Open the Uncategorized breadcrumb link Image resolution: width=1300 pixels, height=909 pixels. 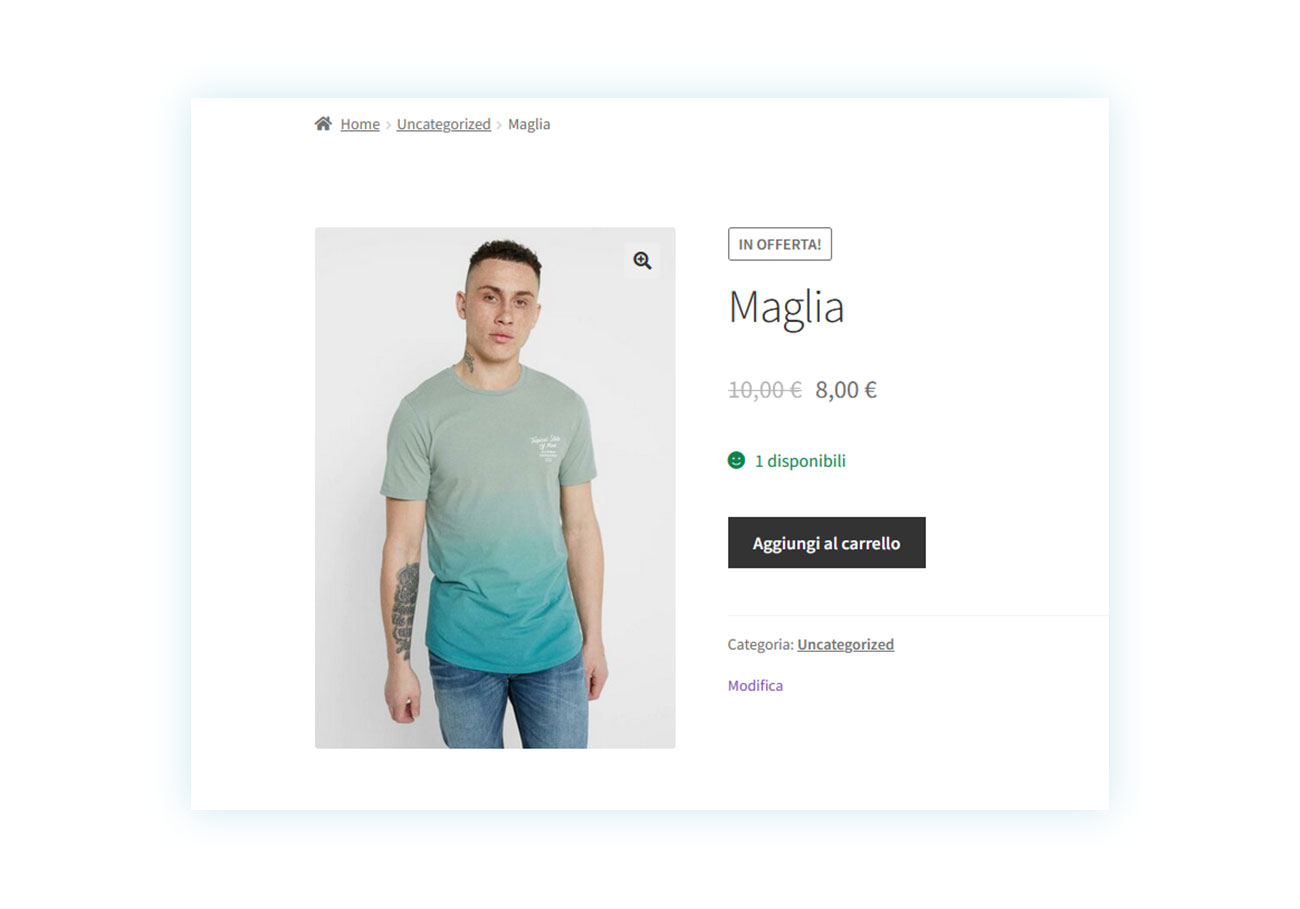[444, 124]
